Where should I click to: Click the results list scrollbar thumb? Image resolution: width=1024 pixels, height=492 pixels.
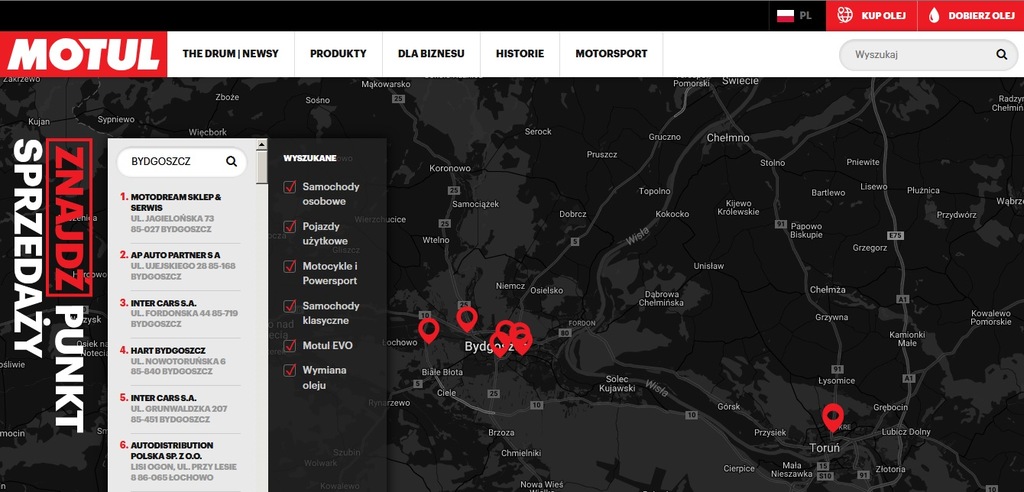[261, 167]
